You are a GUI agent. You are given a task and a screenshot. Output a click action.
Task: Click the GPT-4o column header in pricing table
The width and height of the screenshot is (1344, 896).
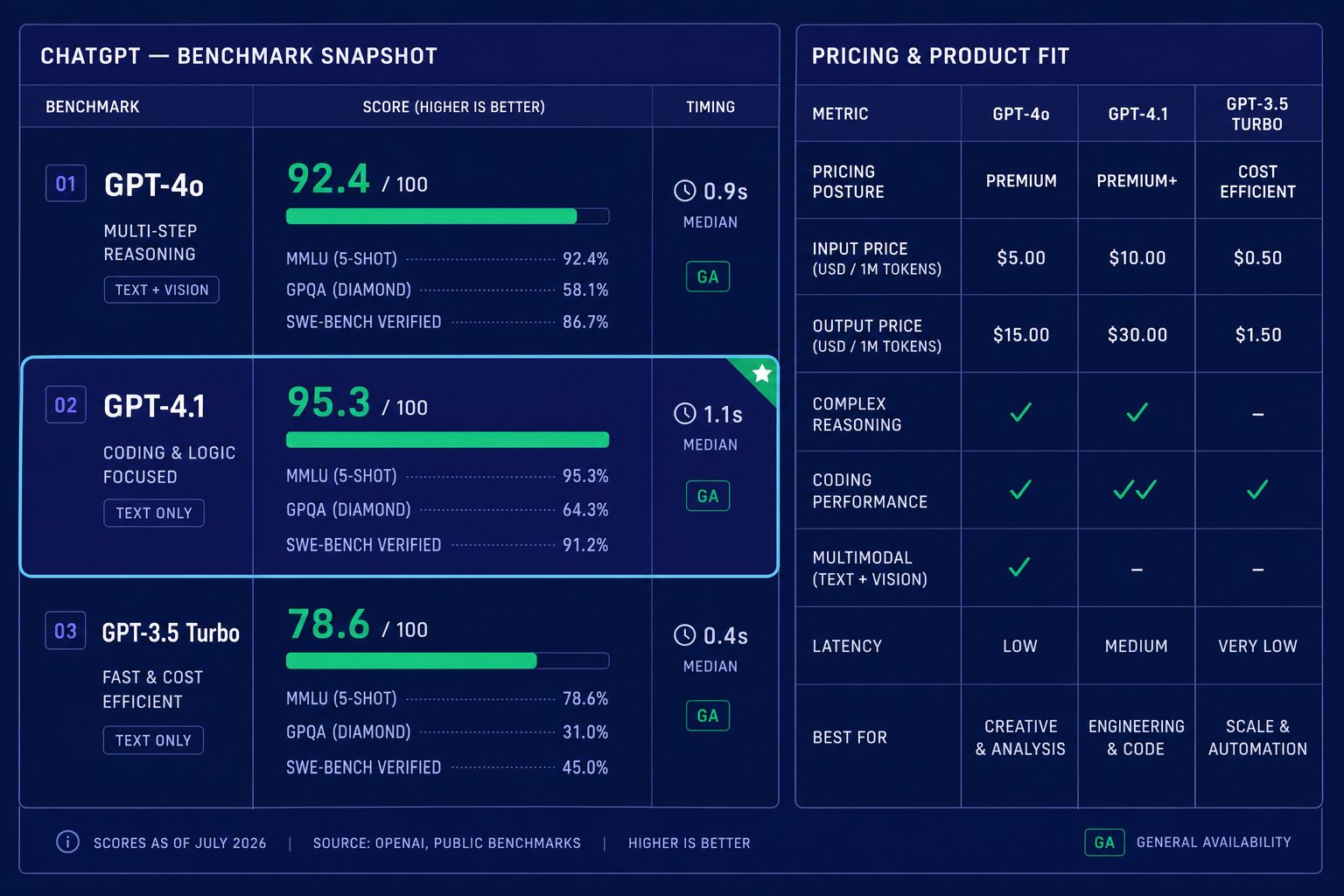tap(1021, 114)
